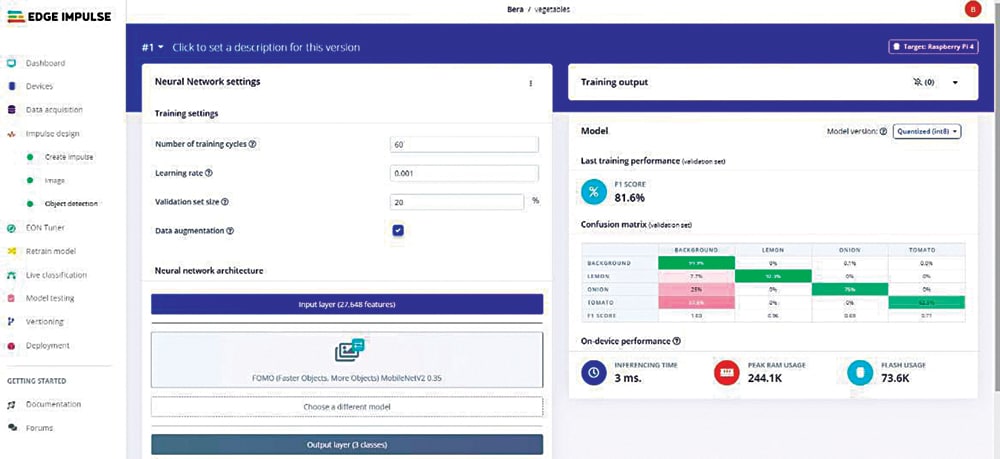The height and width of the screenshot is (459, 1000).
Task: Click the Choose a different model button
Action: [x=346, y=407]
